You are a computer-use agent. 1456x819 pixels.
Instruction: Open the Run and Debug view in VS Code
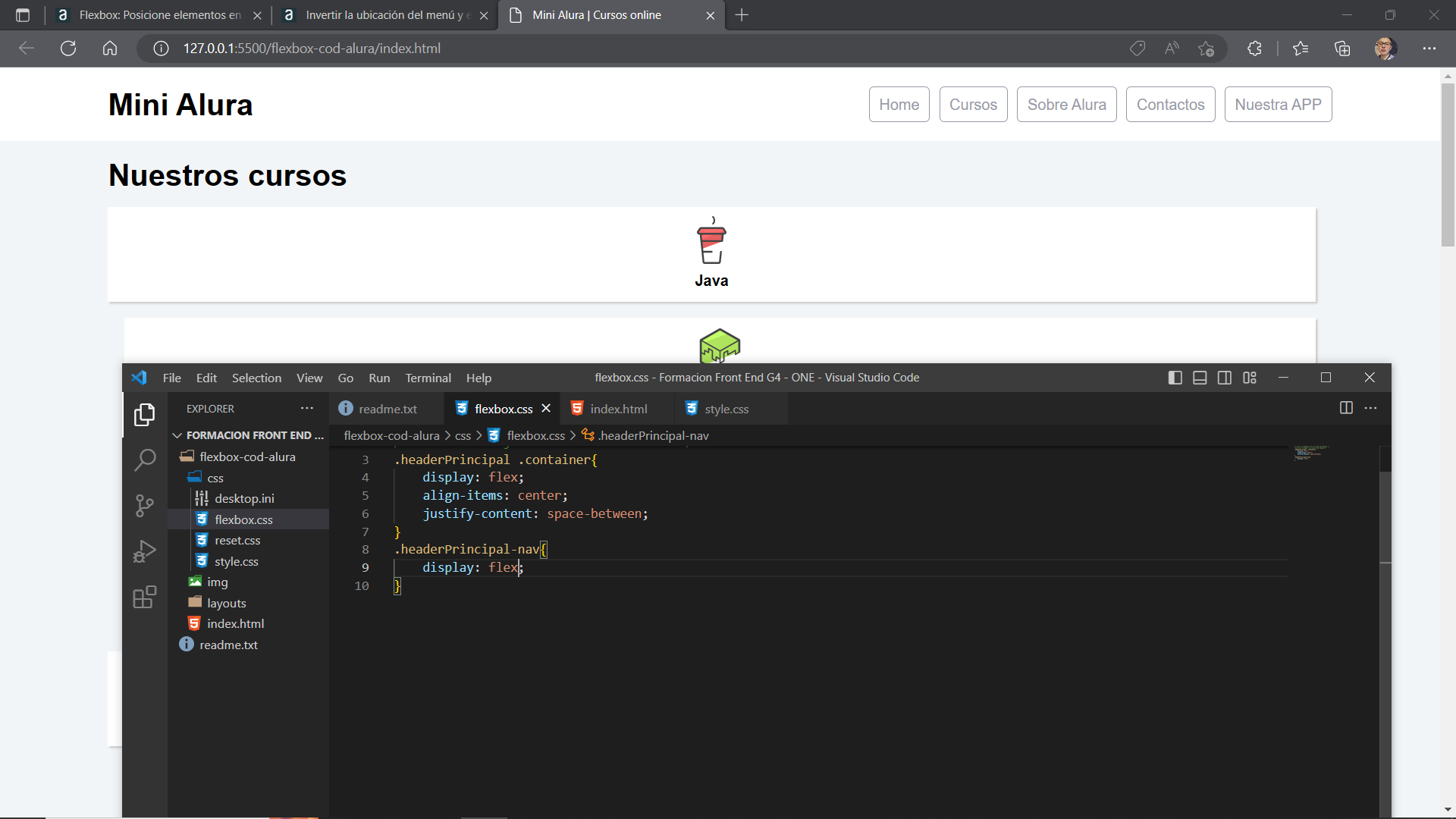pos(144,551)
